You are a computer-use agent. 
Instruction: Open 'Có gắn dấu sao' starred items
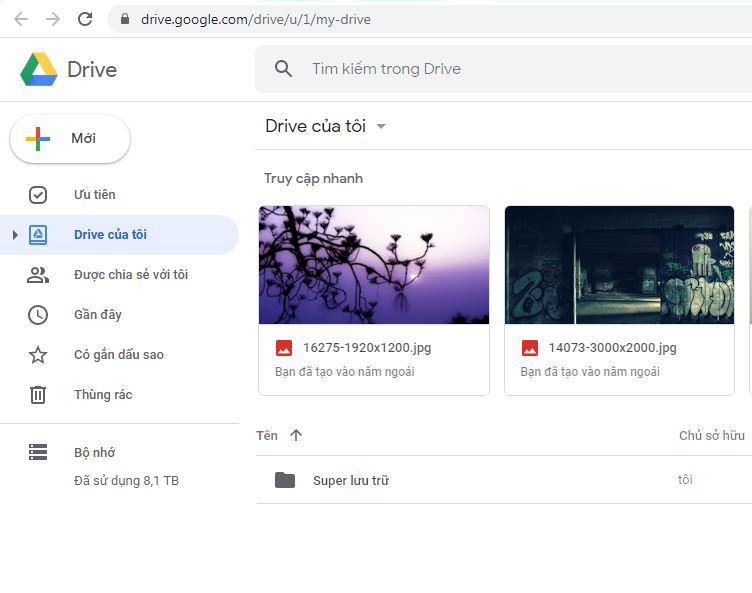(119, 355)
